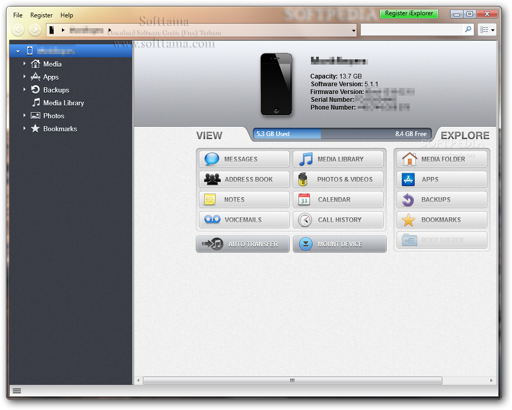512x410 pixels.
Task: Click the storage usage bar showing 5.3 GB Used
Action: point(342,134)
